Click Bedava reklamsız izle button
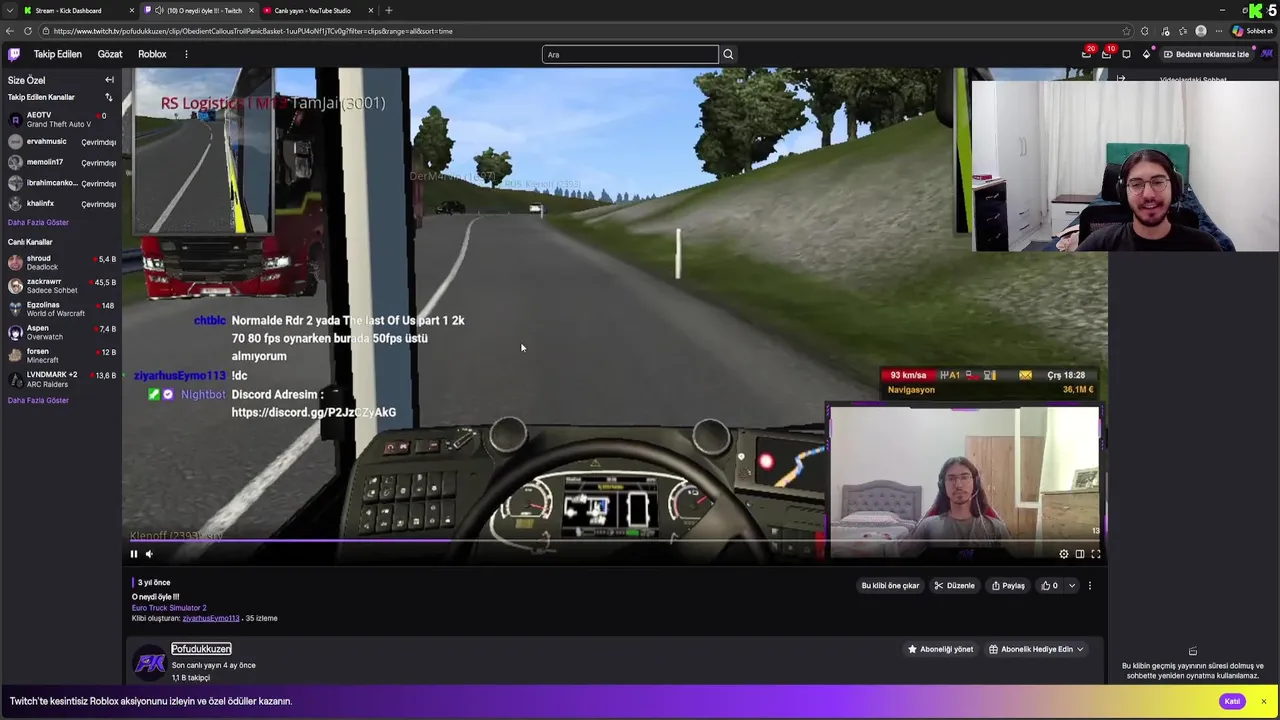This screenshot has width=1280, height=720. coord(1206,54)
